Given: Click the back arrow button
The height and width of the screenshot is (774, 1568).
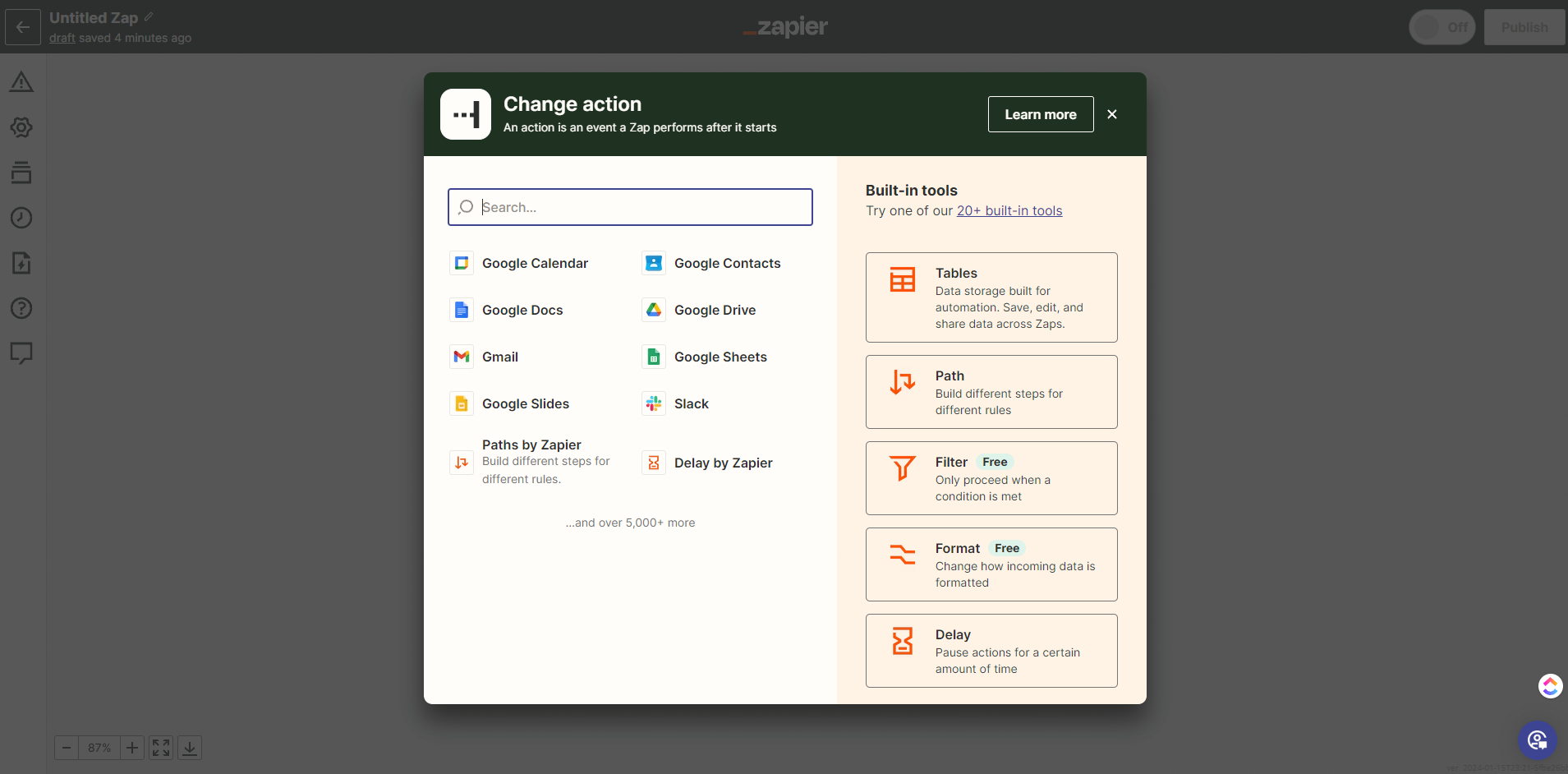Looking at the screenshot, I should click(x=23, y=27).
